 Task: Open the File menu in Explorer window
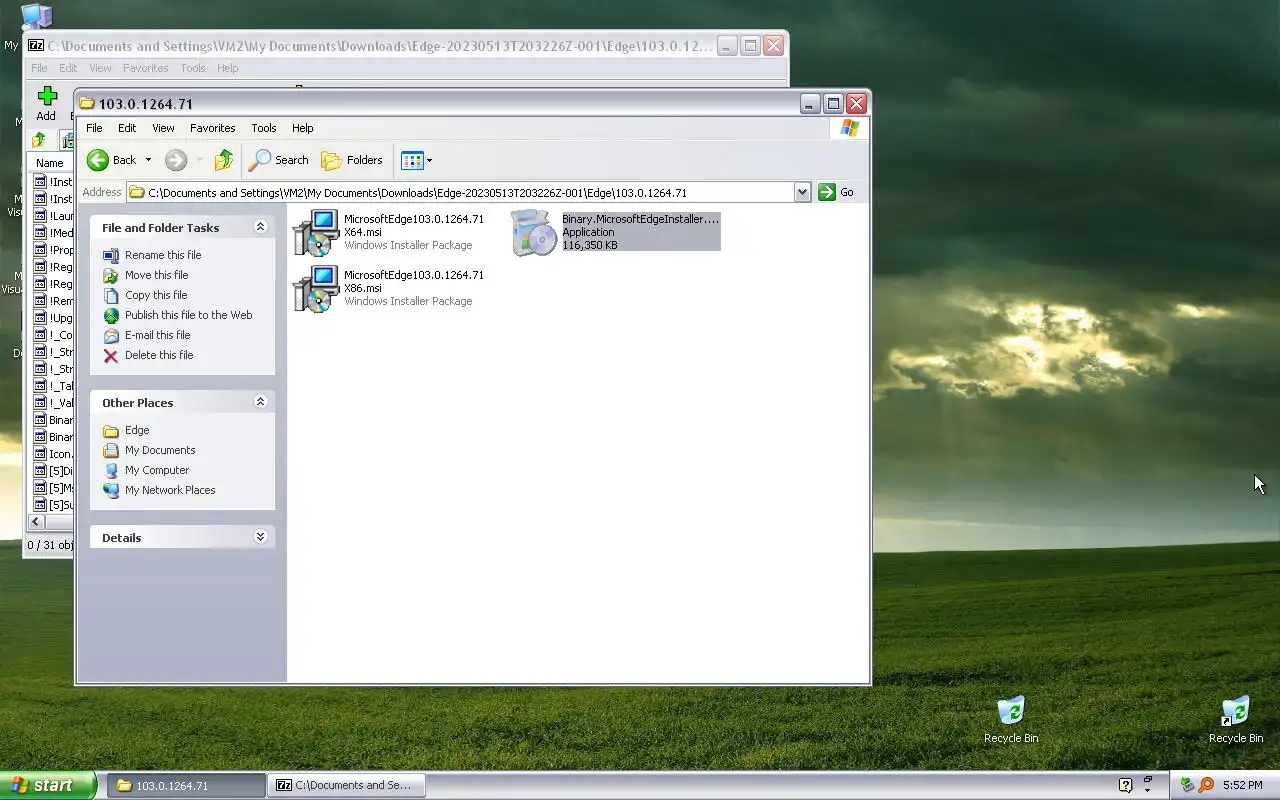(x=94, y=128)
